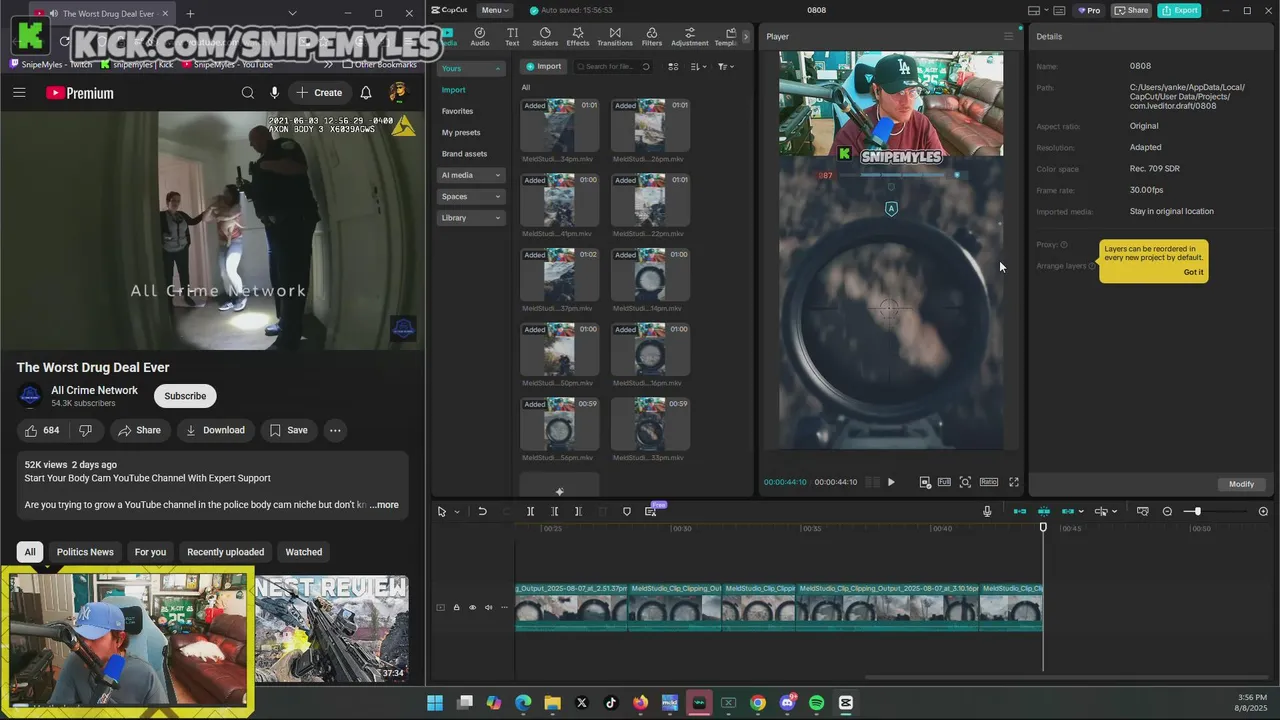Add a marker with the shield icon
Screen dimensions: 1280x720
point(627,511)
